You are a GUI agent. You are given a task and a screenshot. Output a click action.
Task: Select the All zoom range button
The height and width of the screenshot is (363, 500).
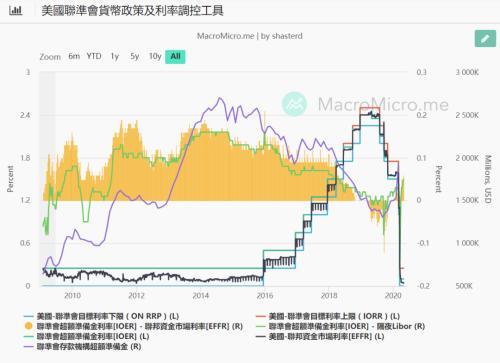(x=175, y=56)
